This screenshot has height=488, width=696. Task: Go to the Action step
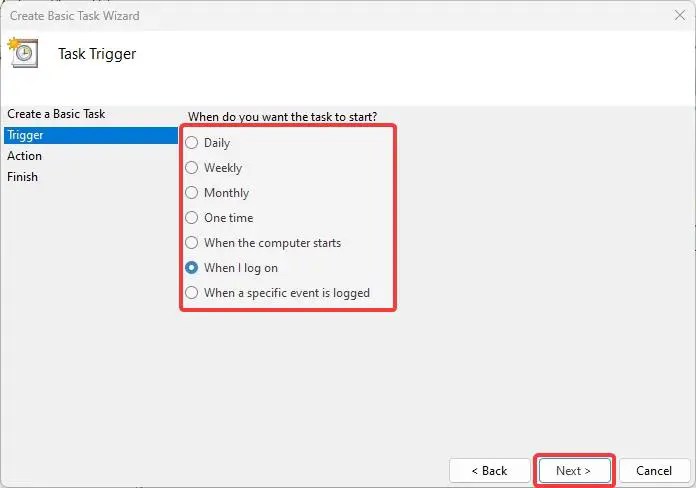point(24,156)
